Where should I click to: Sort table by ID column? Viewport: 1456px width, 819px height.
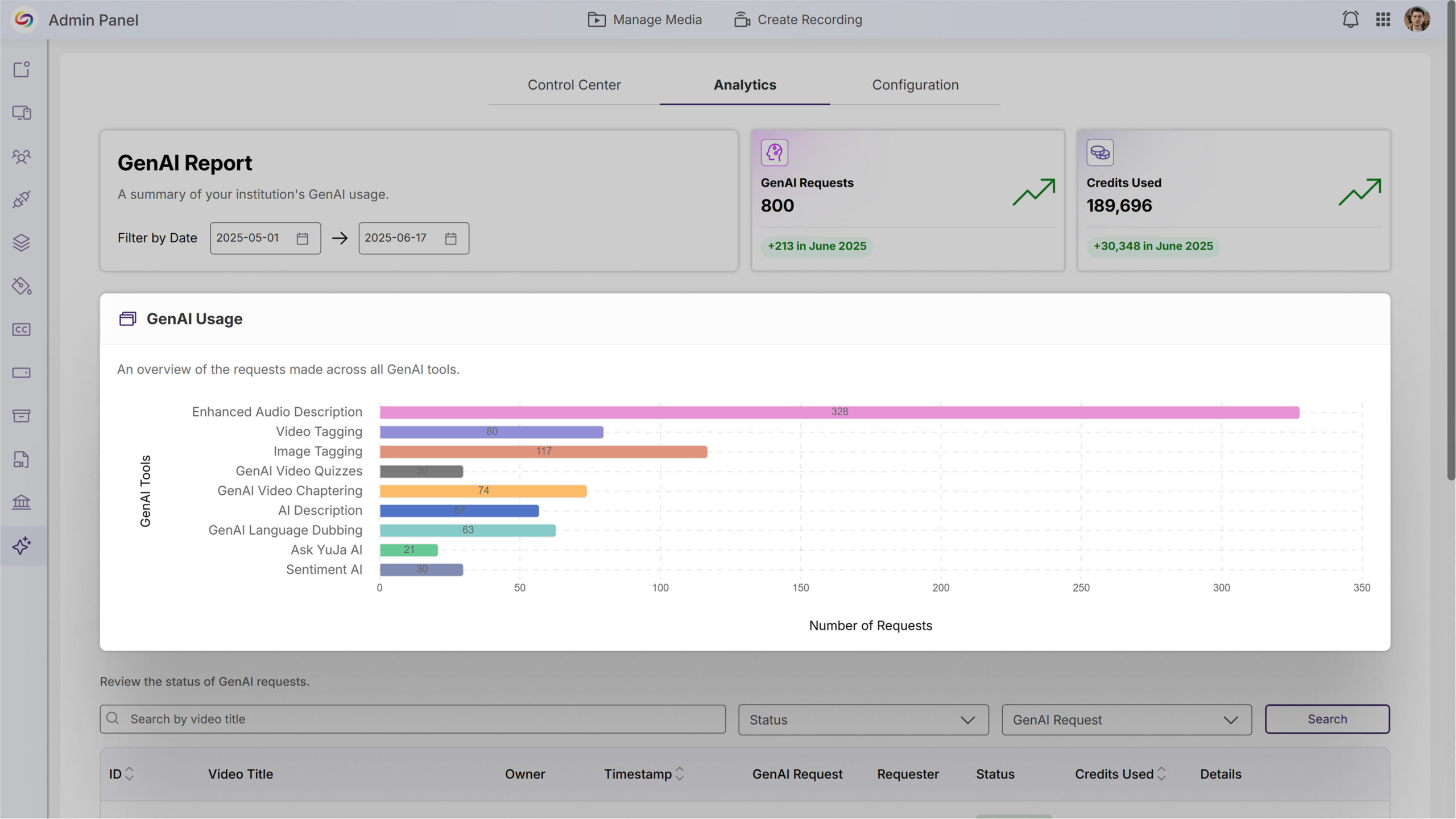coord(129,773)
